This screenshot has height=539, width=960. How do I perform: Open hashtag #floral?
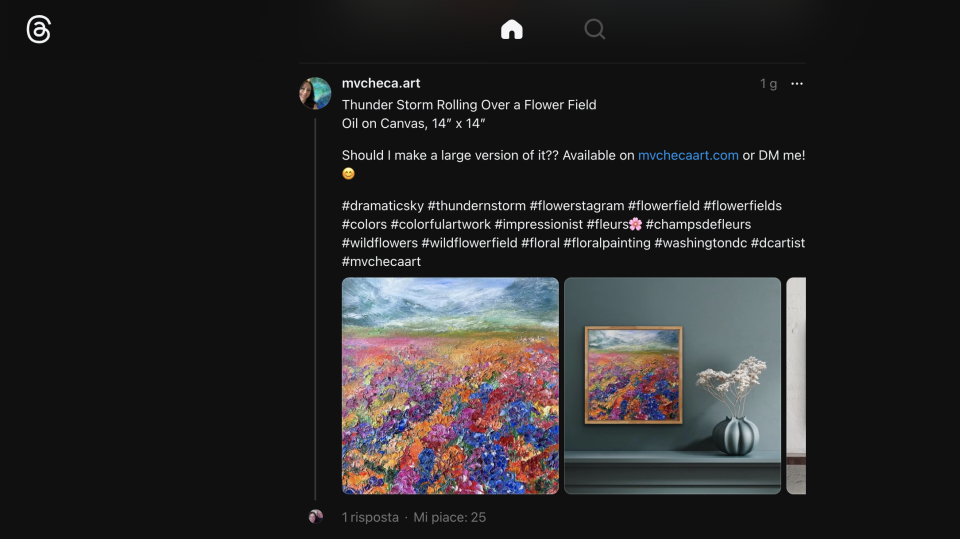pos(541,243)
